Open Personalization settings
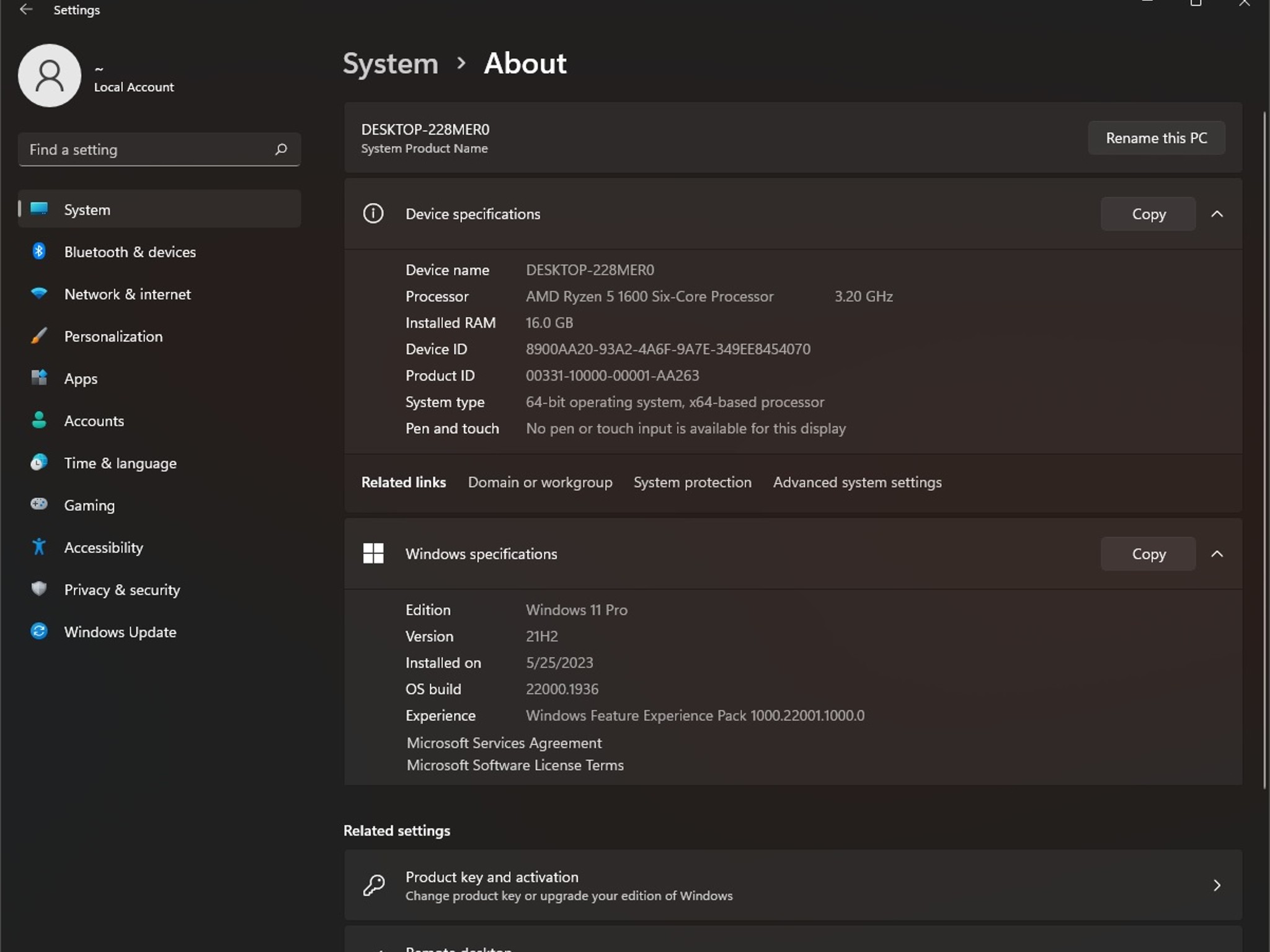This screenshot has width=1270, height=952. point(159,336)
